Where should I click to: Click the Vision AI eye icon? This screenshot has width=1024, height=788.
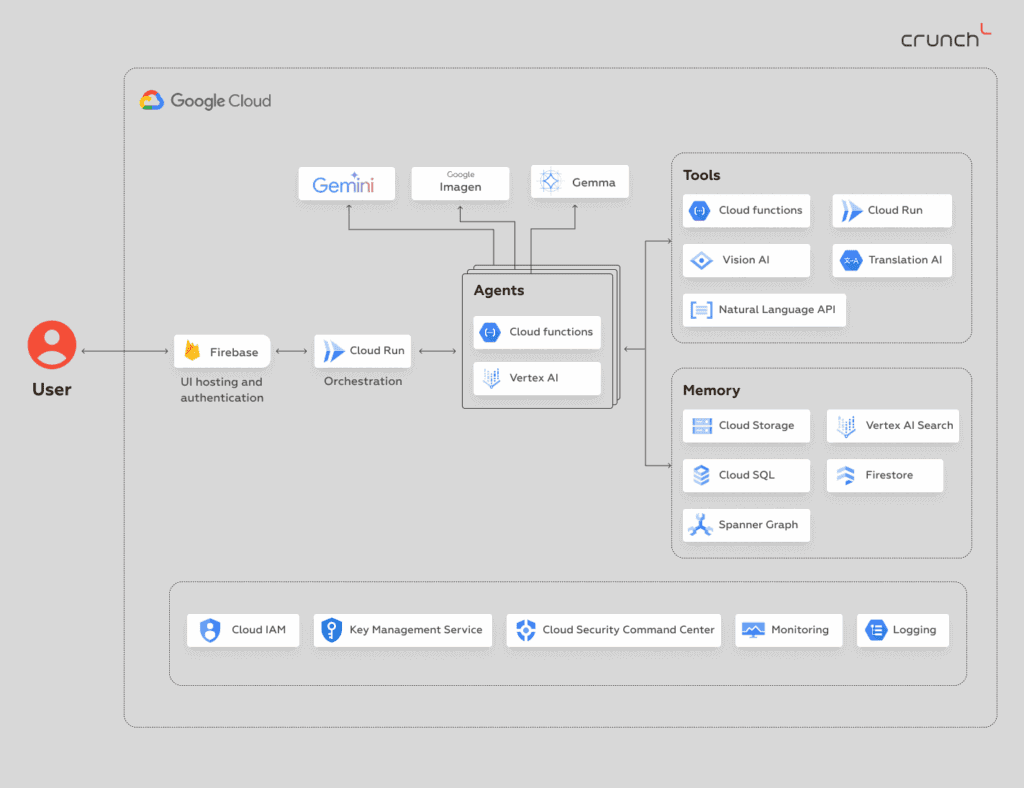[701, 260]
